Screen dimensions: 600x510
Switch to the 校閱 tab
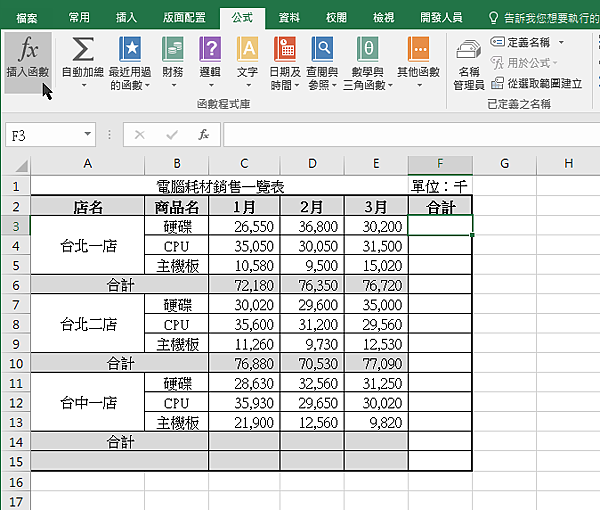tap(336, 18)
